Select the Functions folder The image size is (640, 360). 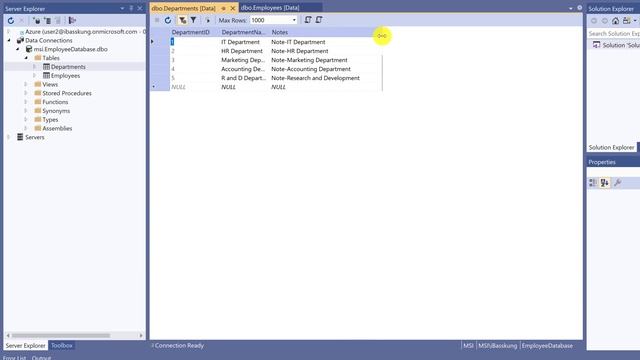coord(55,102)
